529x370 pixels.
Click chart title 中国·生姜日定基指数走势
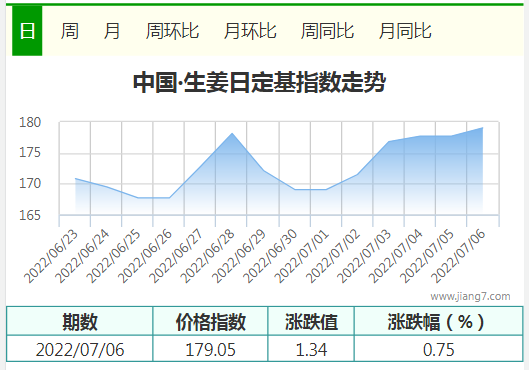click(x=259, y=82)
